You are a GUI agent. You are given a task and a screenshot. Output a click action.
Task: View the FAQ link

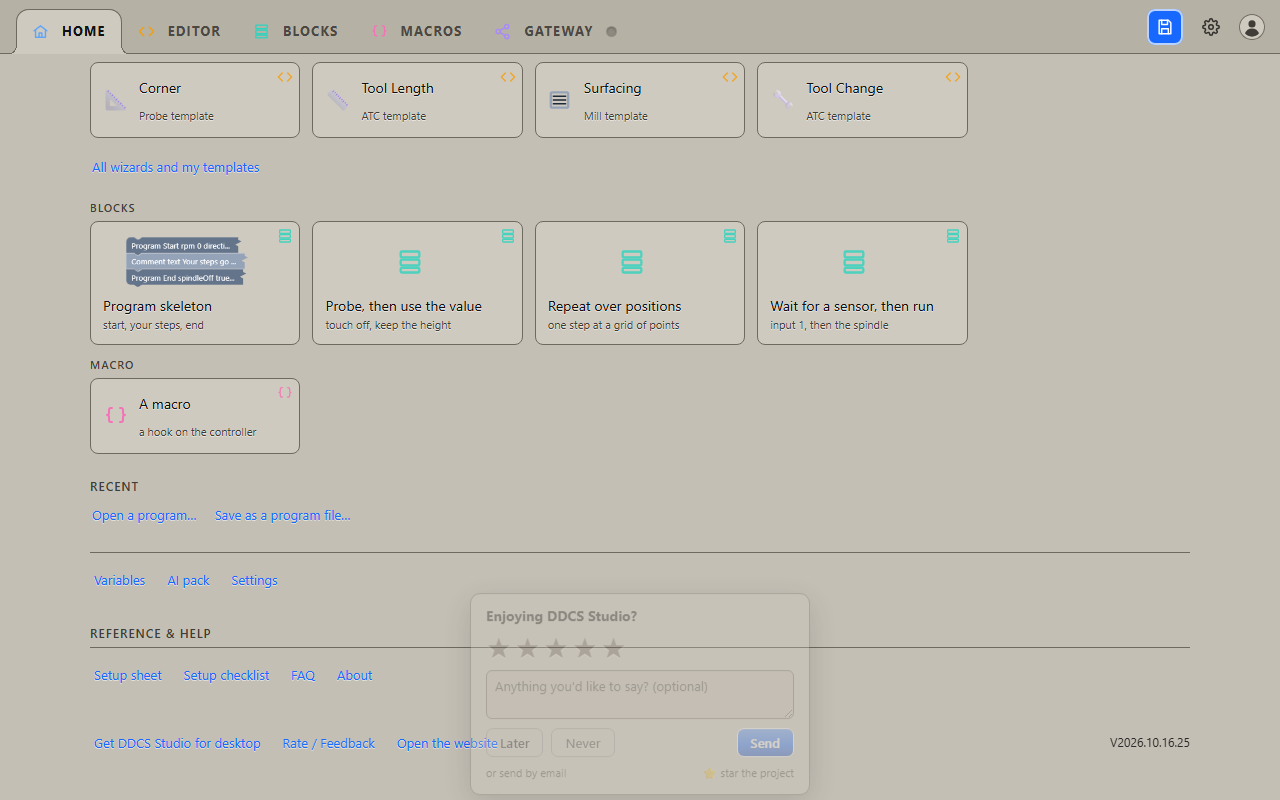[x=303, y=675]
